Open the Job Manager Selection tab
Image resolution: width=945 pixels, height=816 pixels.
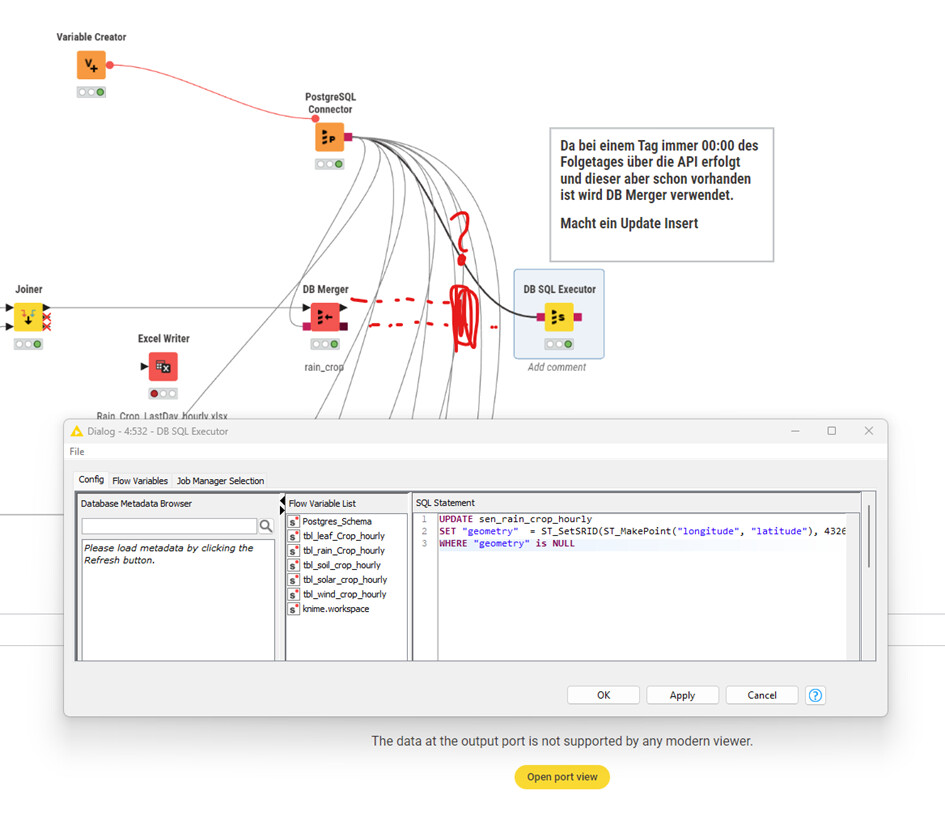coord(220,481)
